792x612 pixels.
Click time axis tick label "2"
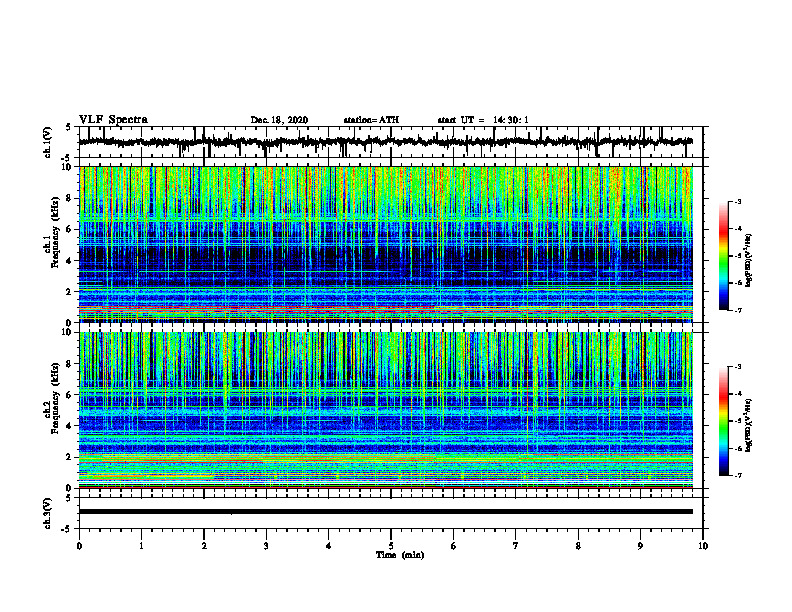tap(204, 546)
